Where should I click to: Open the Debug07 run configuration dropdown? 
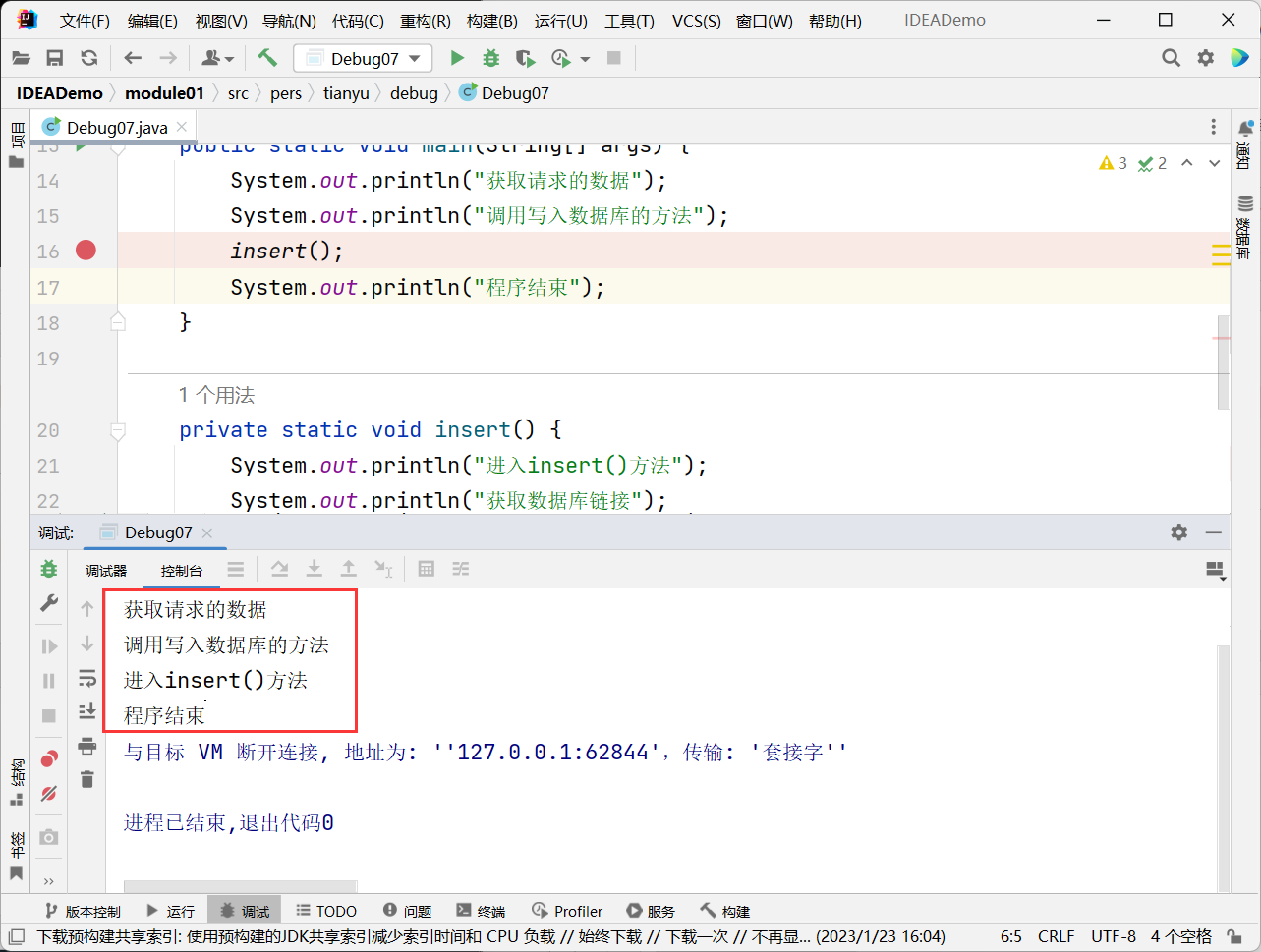pos(363,59)
